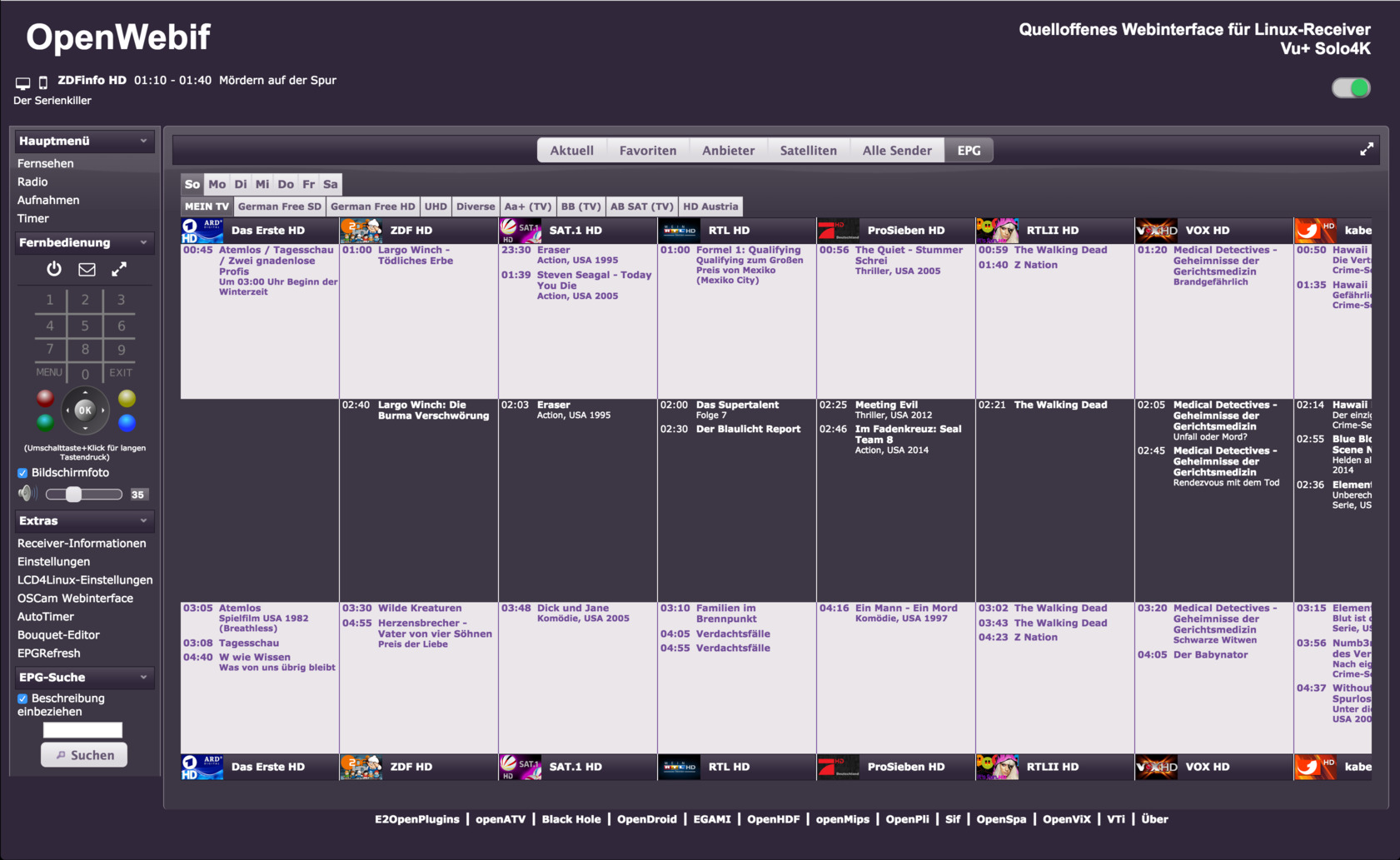Toggle the green switch at top right

1350,88
